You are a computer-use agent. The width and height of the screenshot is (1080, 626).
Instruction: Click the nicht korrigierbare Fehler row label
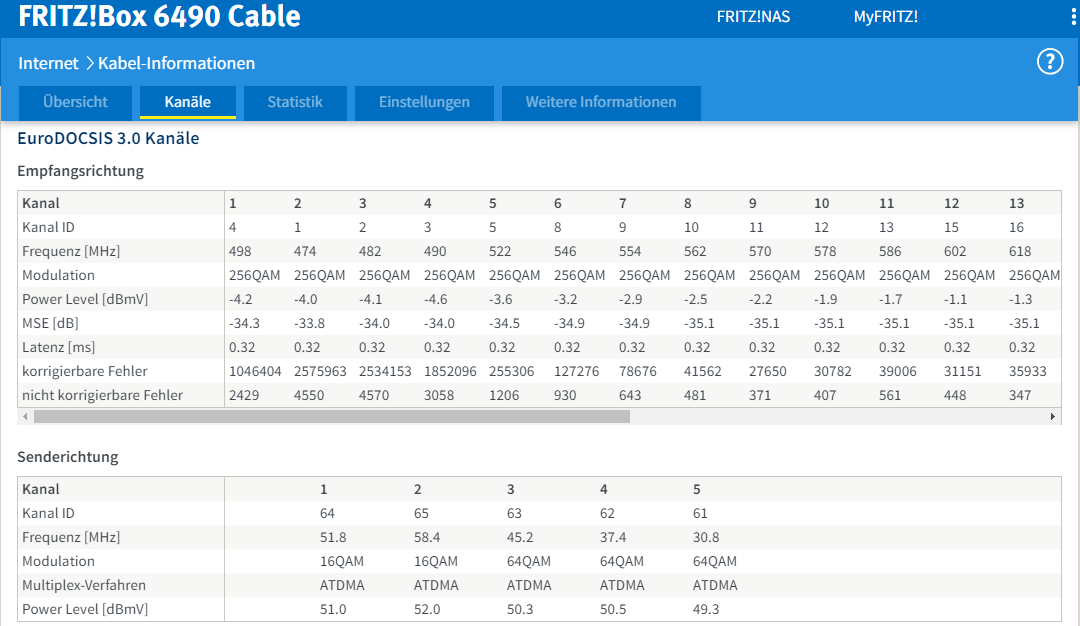[x=103, y=395]
